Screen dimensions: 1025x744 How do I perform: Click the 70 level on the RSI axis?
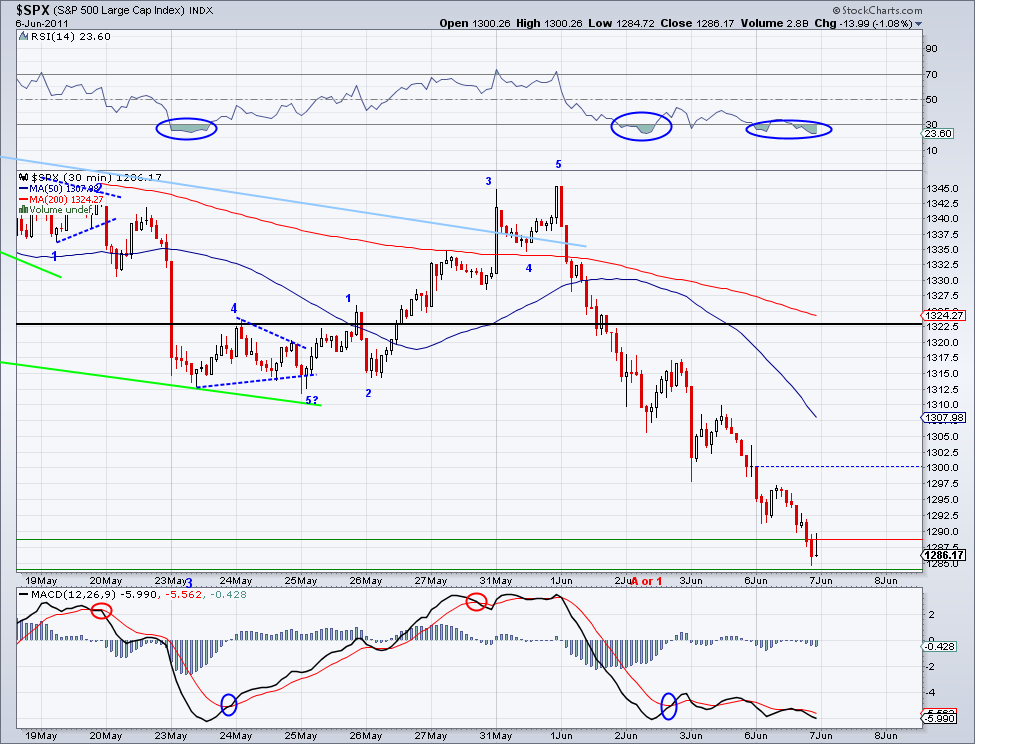[932, 75]
